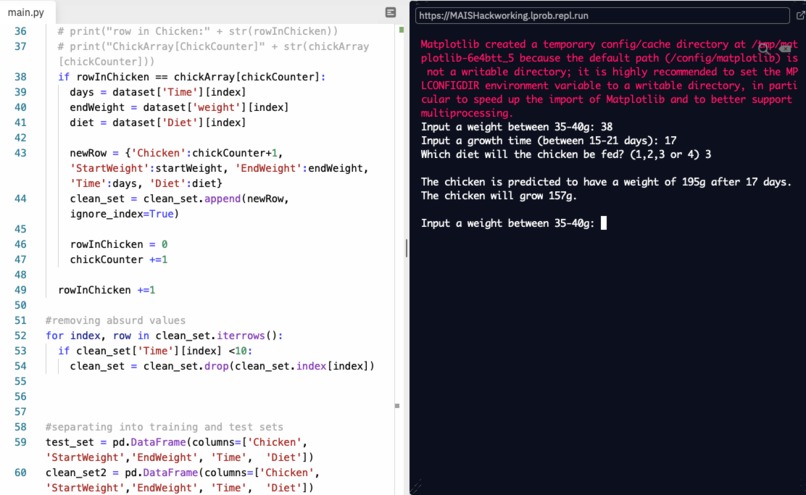Click line number 43 in the gutter

[21, 153]
